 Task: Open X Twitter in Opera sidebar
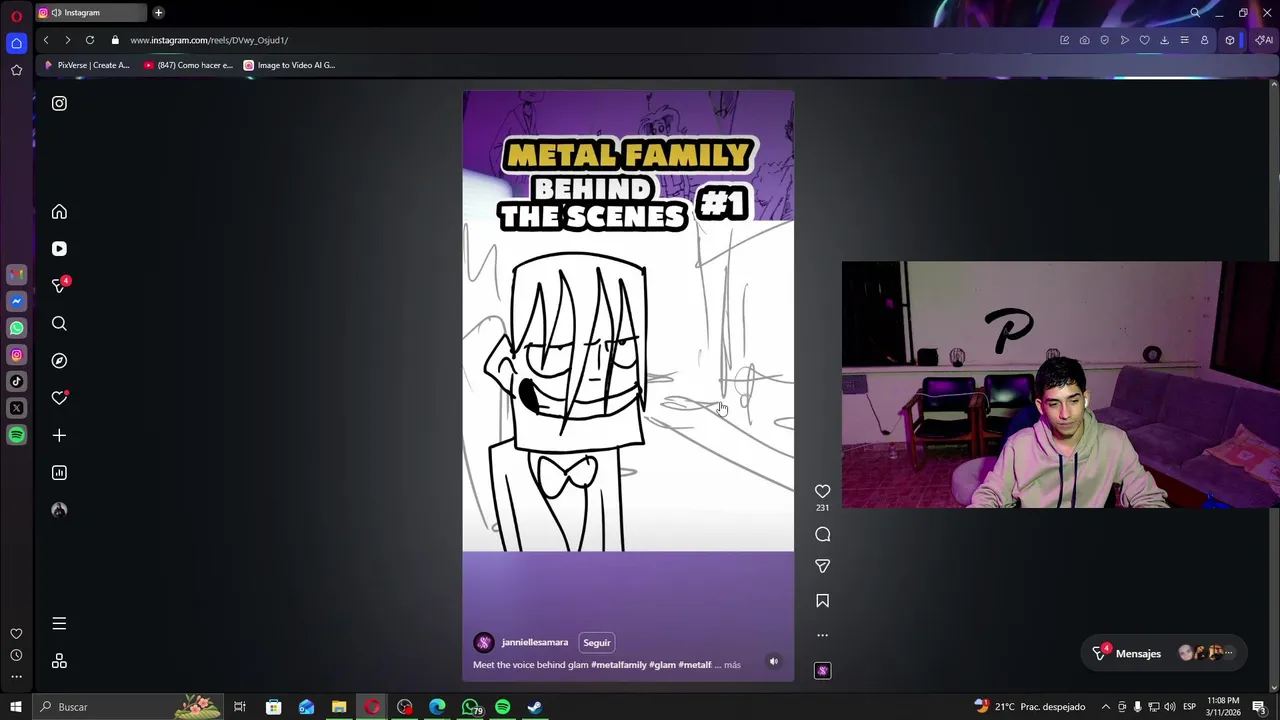pyautogui.click(x=16, y=408)
